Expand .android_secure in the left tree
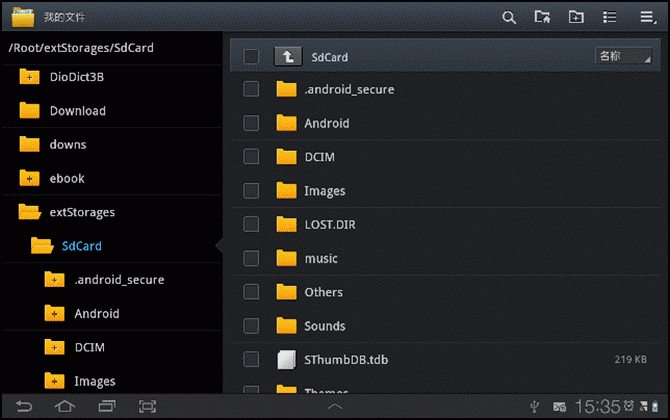 pos(54,279)
